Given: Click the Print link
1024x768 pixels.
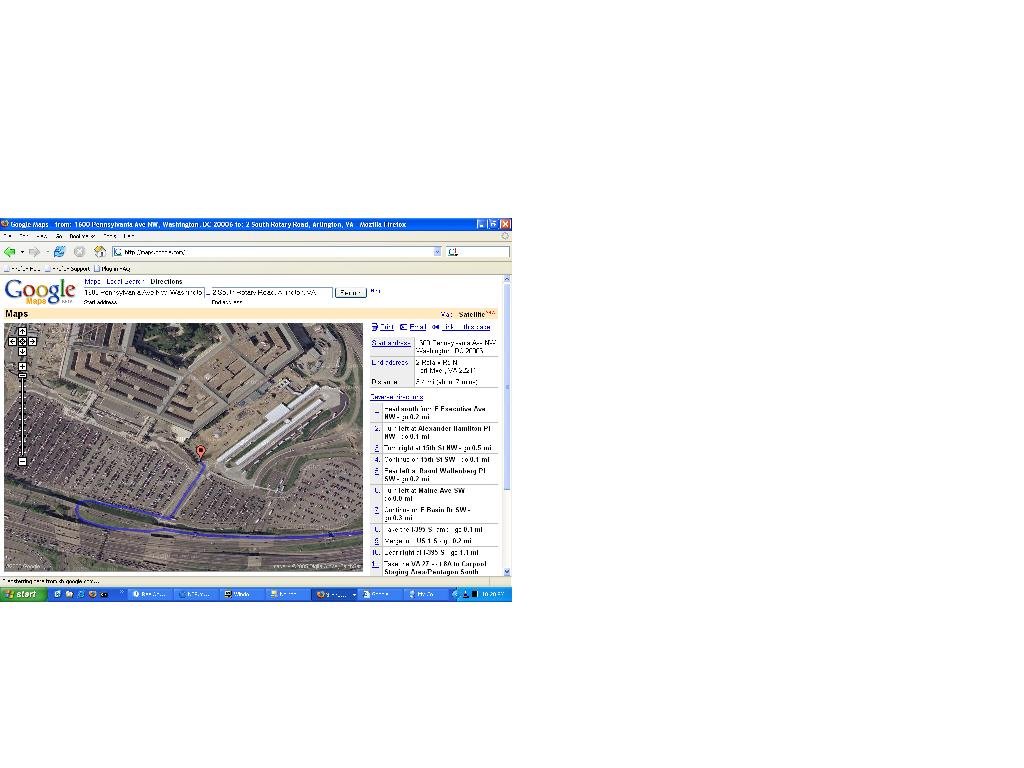Looking at the screenshot, I should [382, 327].
